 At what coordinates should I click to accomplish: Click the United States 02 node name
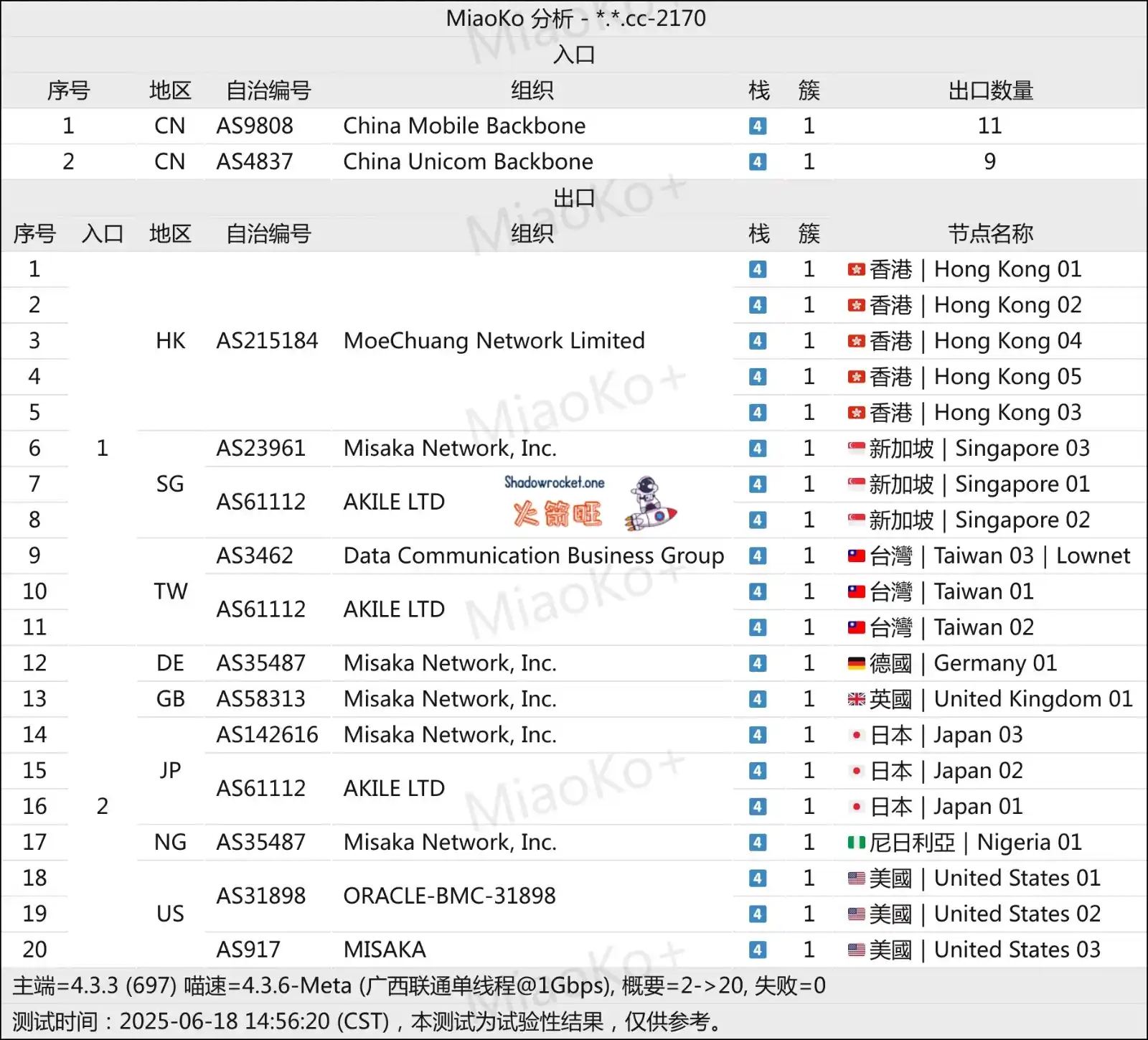pos(985,914)
